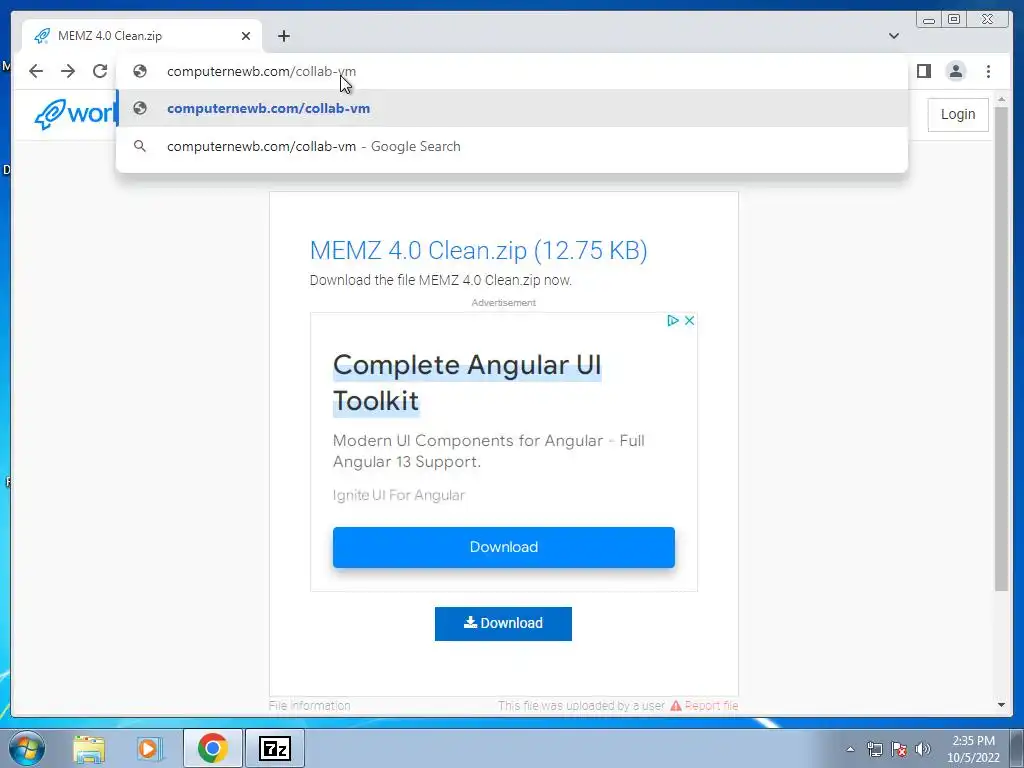Open the Chrome profile avatar menu
Image resolution: width=1024 pixels, height=768 pixels.
click(955, 71)
